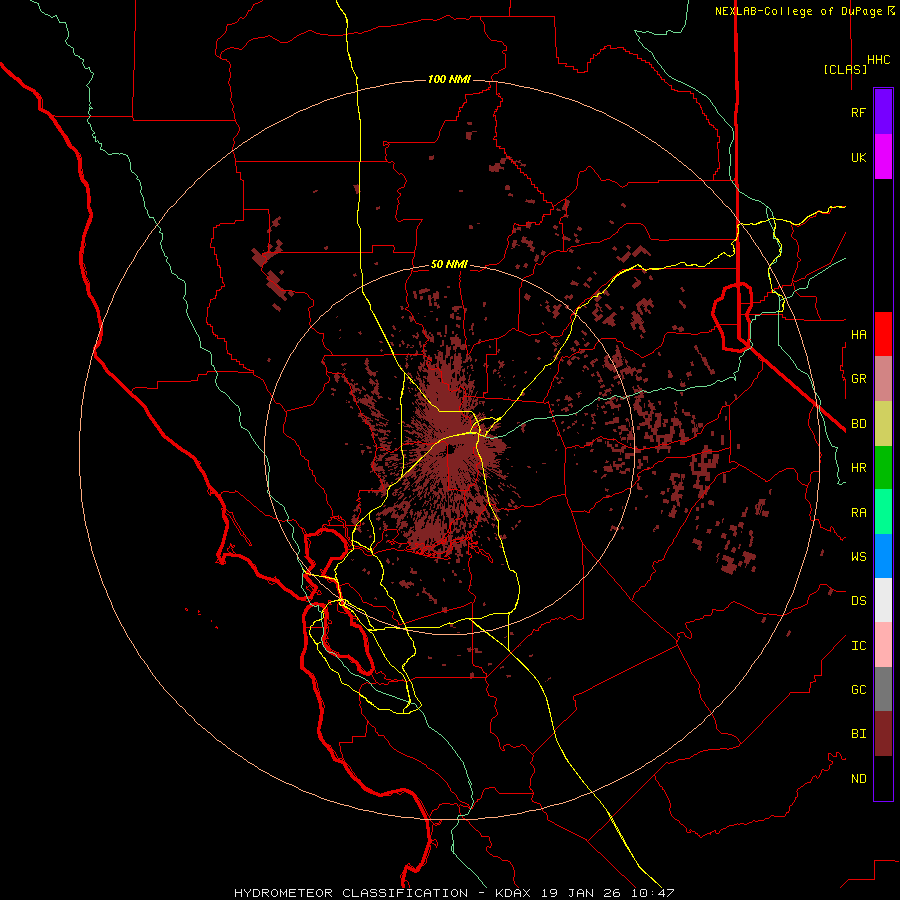
Task: Click the UK magenta legend swatch
Action: point(883,157)
